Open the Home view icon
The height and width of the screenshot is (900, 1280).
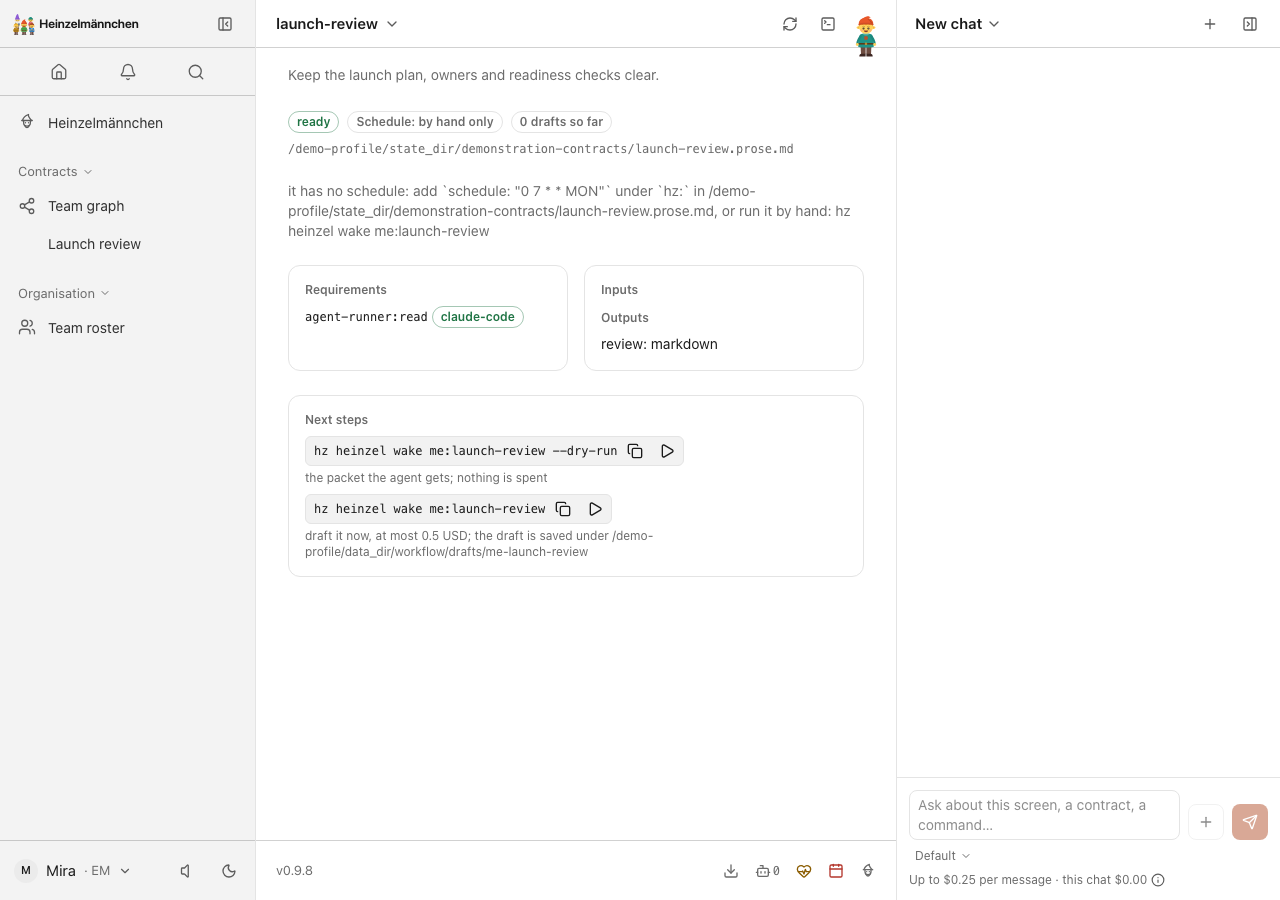coord(59,72)
